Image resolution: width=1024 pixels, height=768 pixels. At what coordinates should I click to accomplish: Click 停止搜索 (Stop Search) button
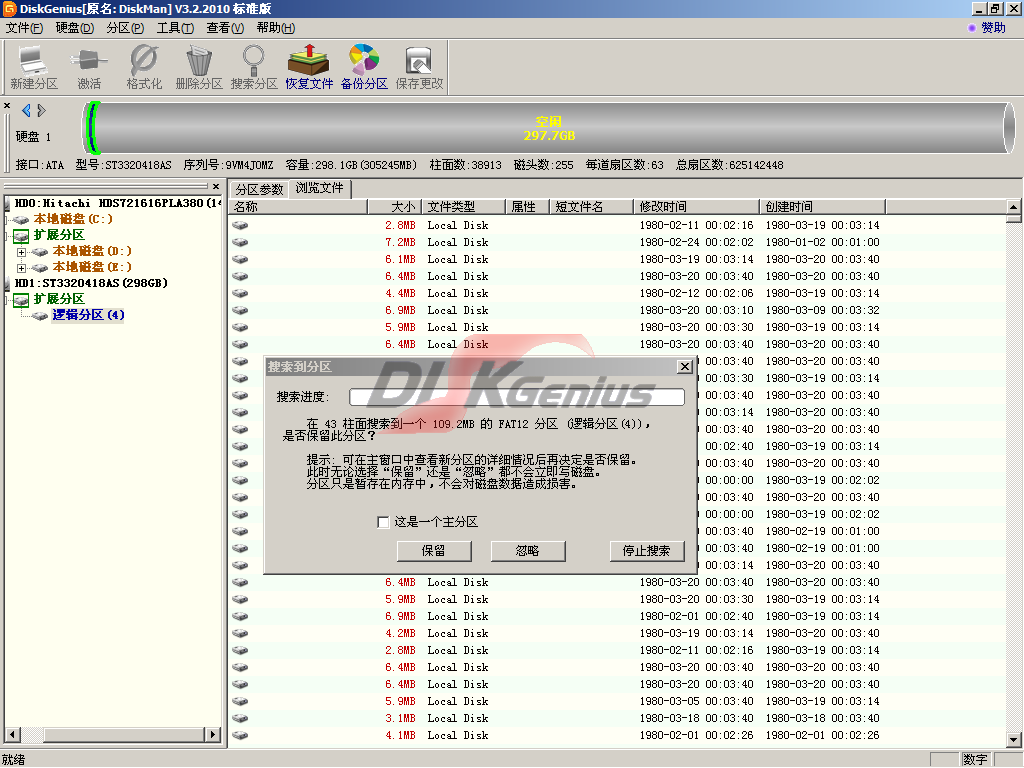click(x=647, y=551)
